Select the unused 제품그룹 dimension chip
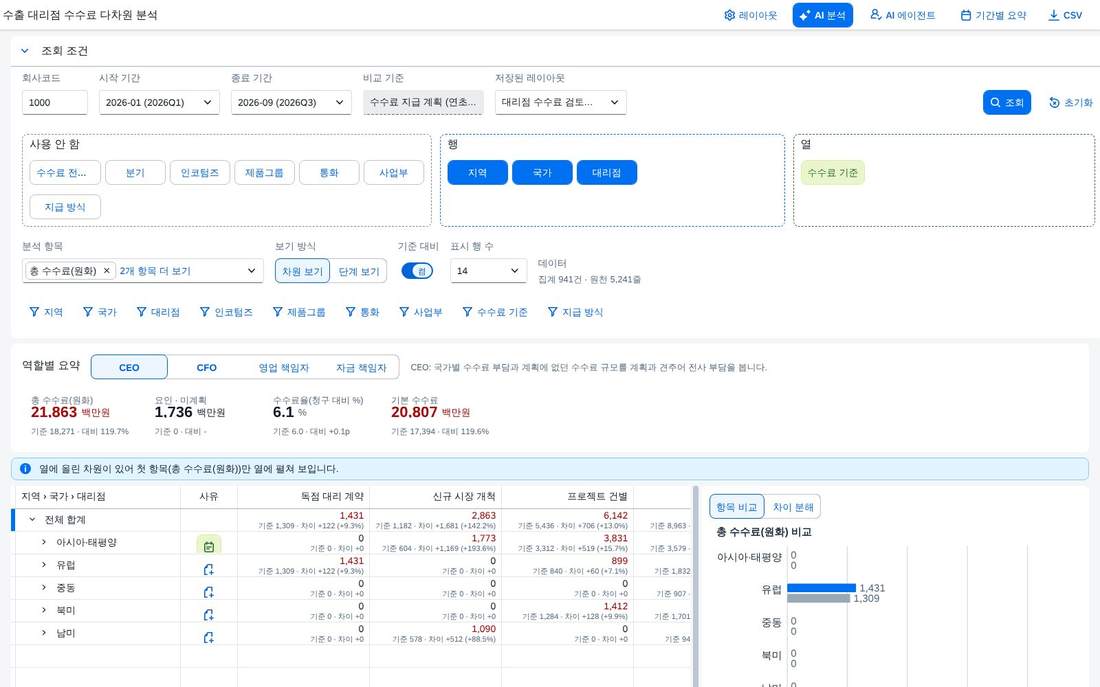This screenshot has height=687, width=1100. (264, 173)
